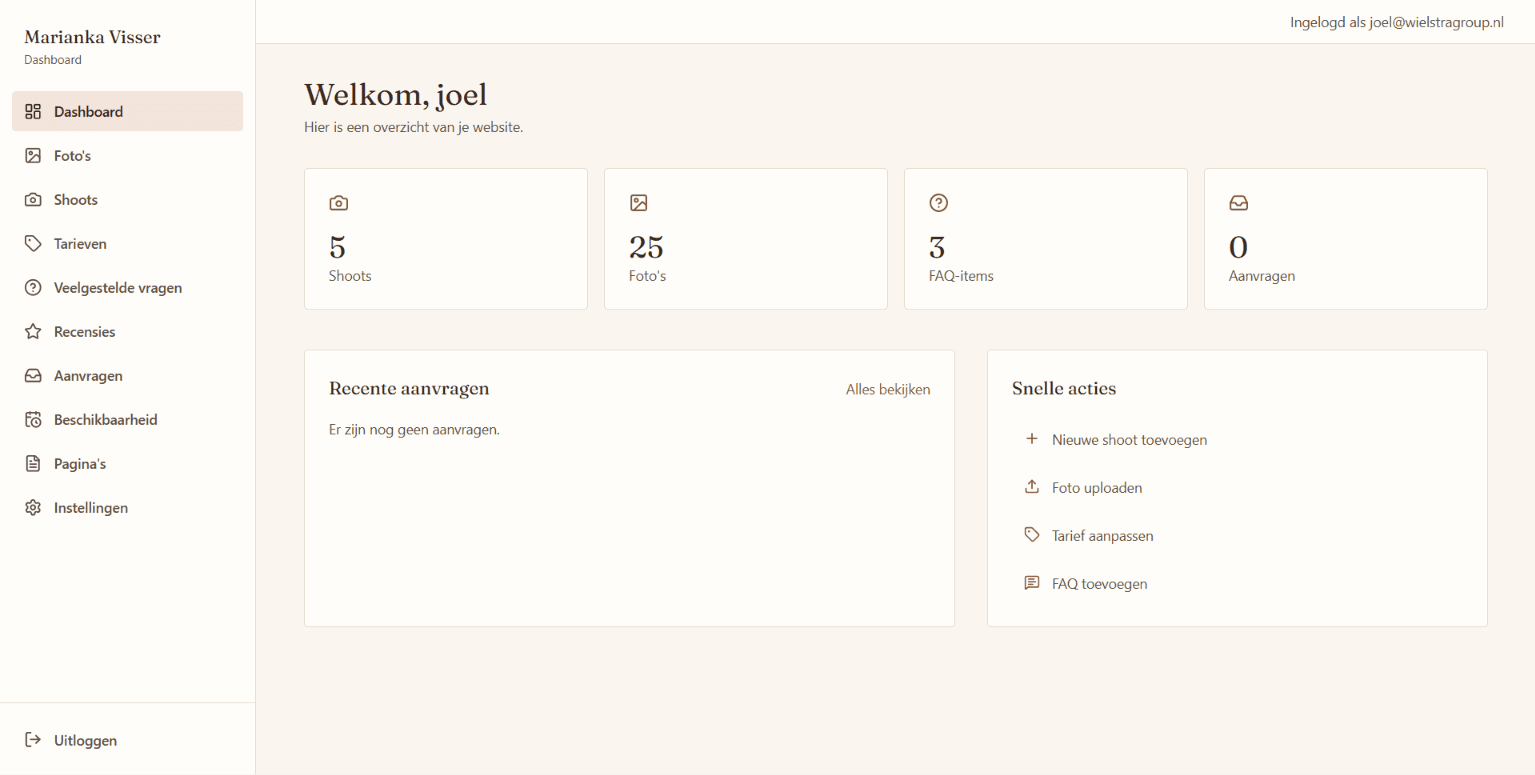Click the '3' FAQ-items count
Screen dimensions: 1535x775
(937, 247)
